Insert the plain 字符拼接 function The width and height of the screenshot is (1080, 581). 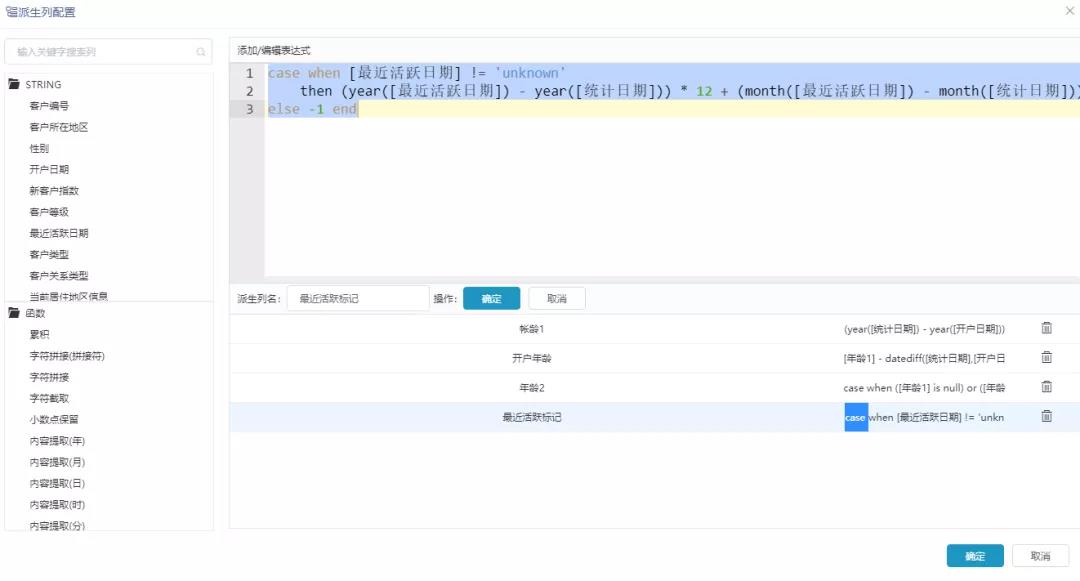click(x=49, y=377)
